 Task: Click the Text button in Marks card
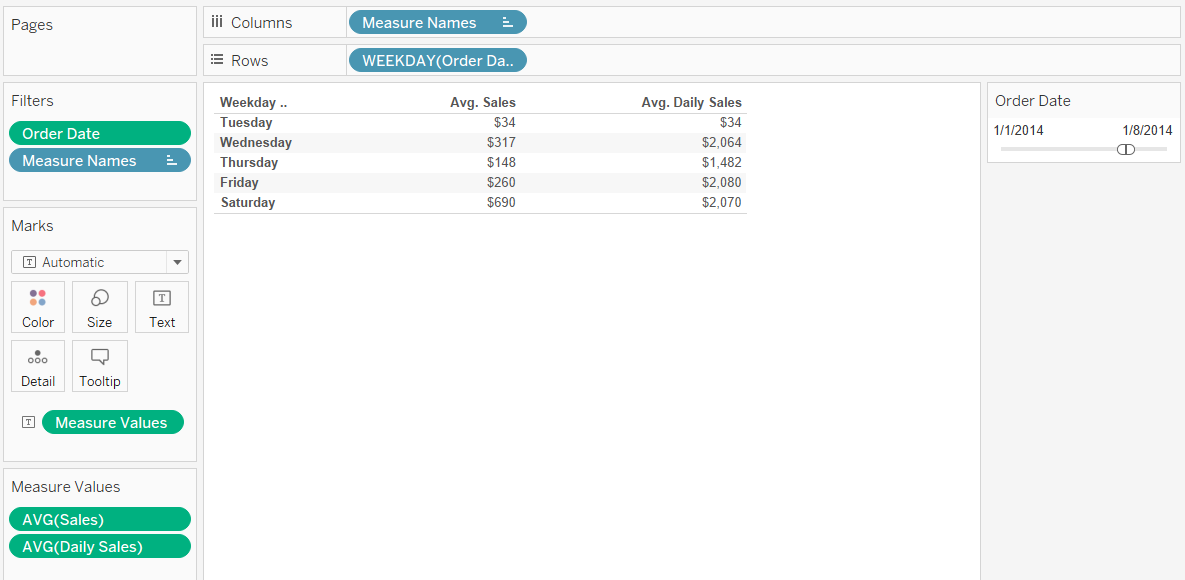tap(162, 307)
